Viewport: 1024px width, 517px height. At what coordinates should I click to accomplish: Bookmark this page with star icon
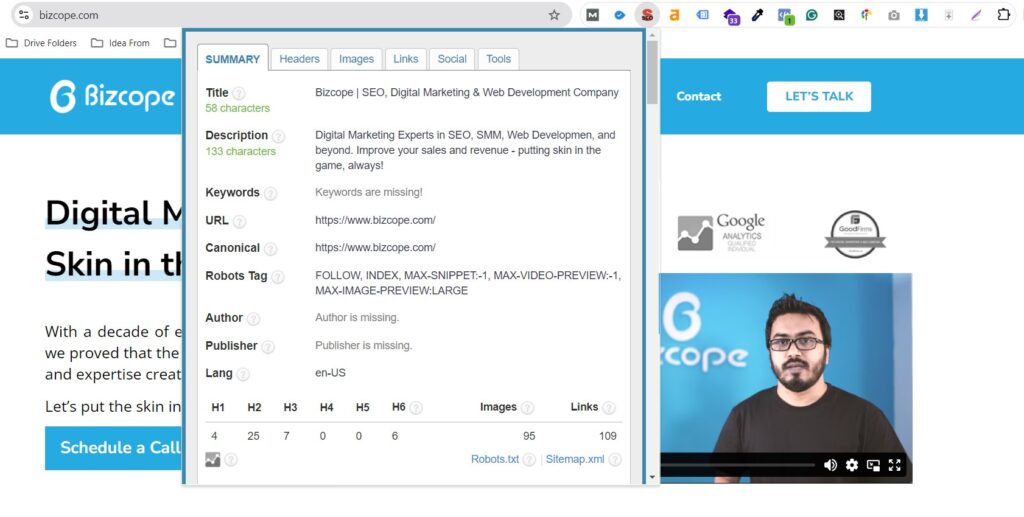click(554, 15)
